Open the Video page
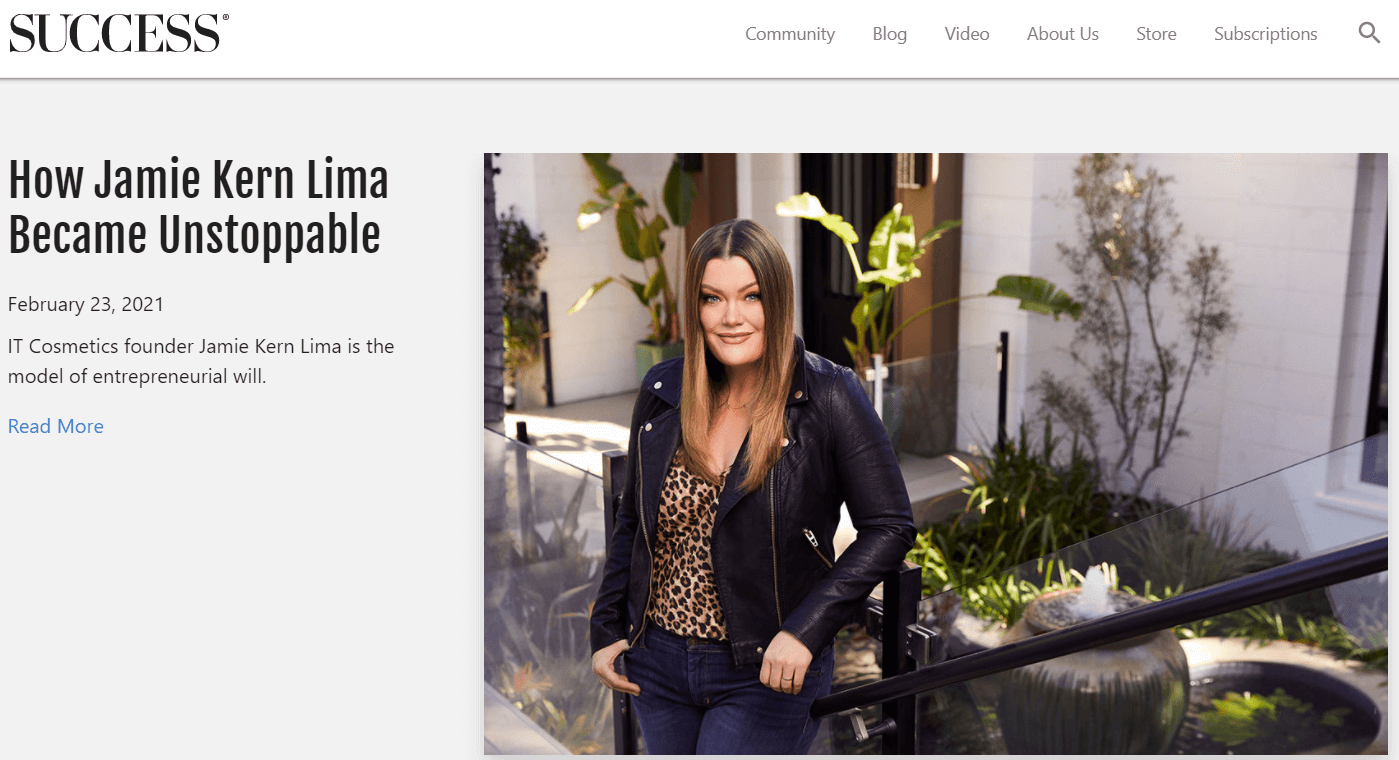 pyautogui.click(x=967, y=34)
